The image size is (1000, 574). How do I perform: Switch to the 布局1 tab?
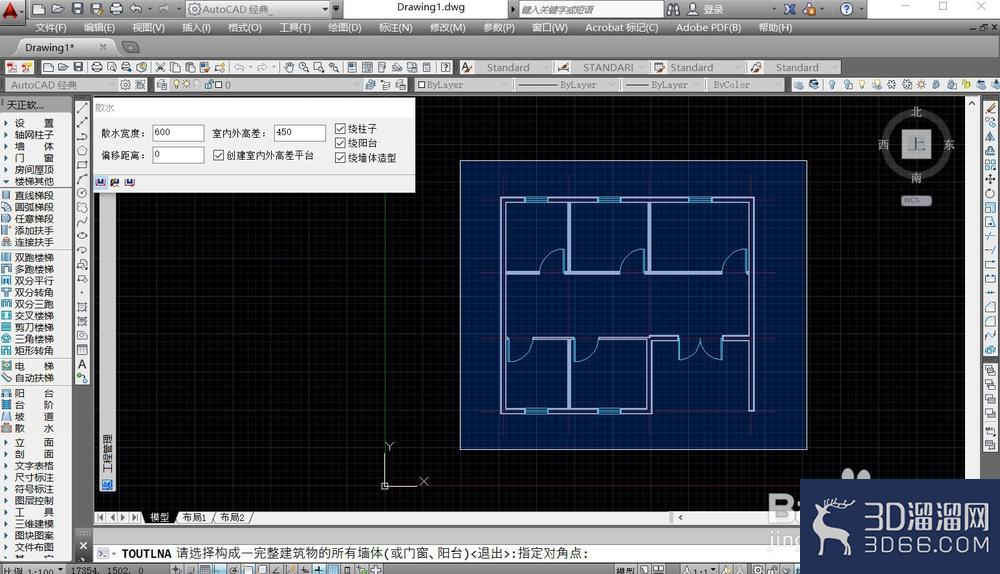coord(194,517)
